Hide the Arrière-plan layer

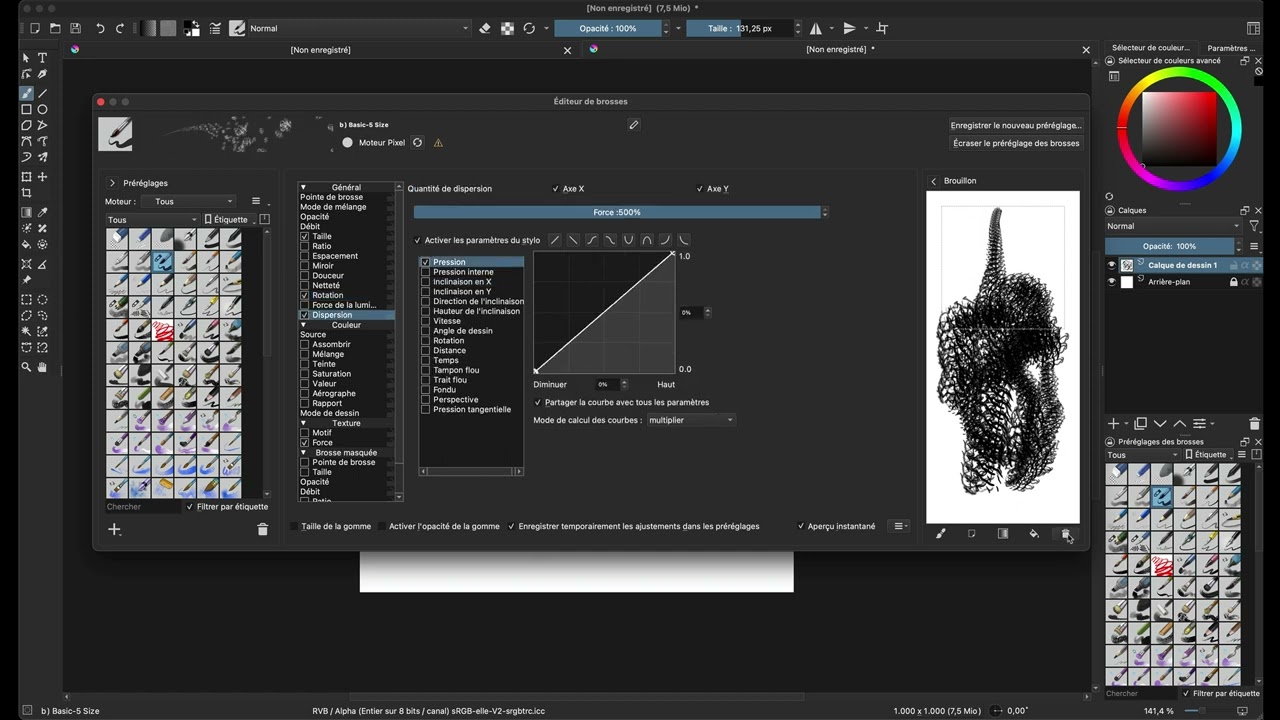point(1111,282)
